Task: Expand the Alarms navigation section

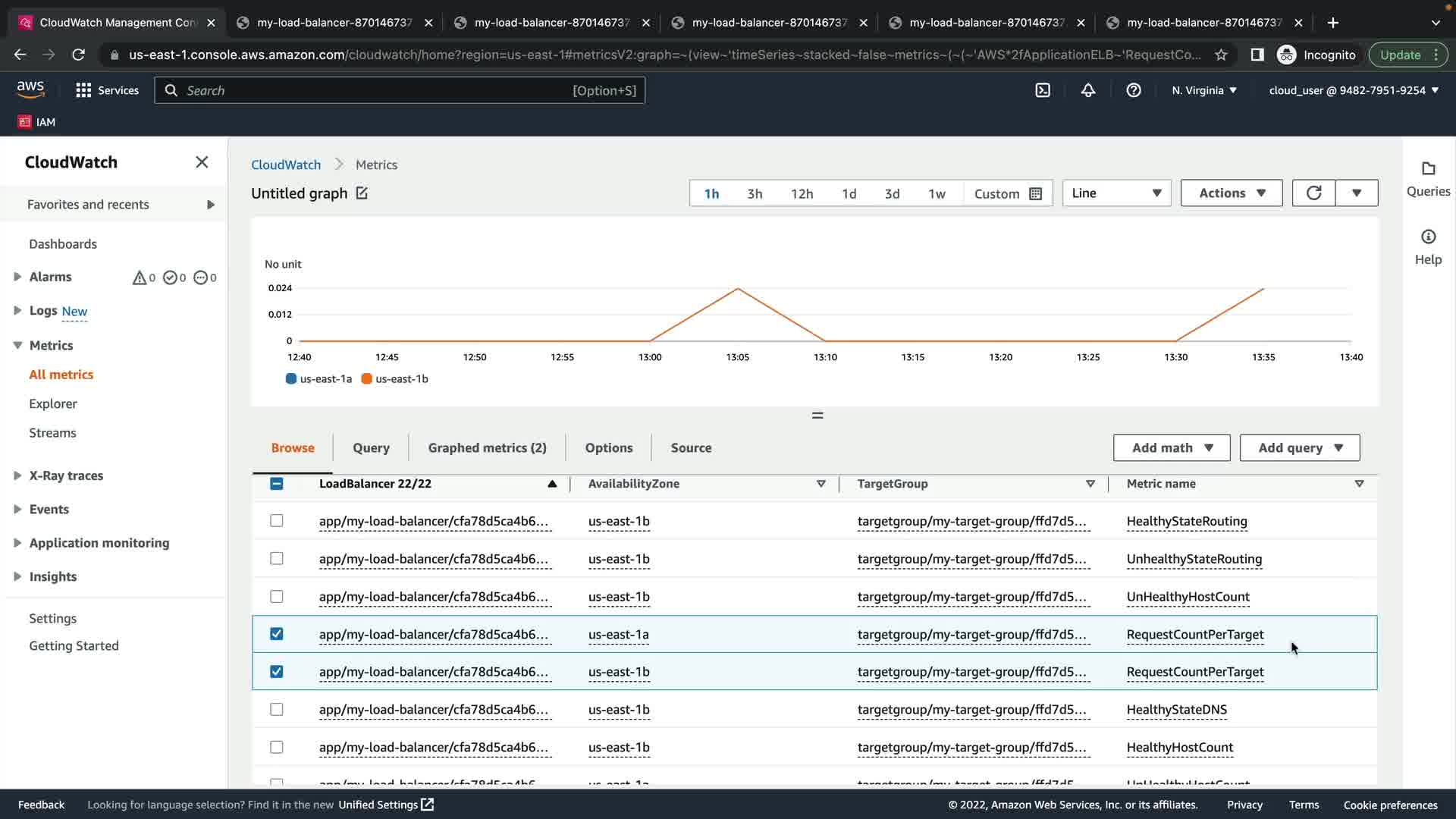Action: click(x=17, y=277)
